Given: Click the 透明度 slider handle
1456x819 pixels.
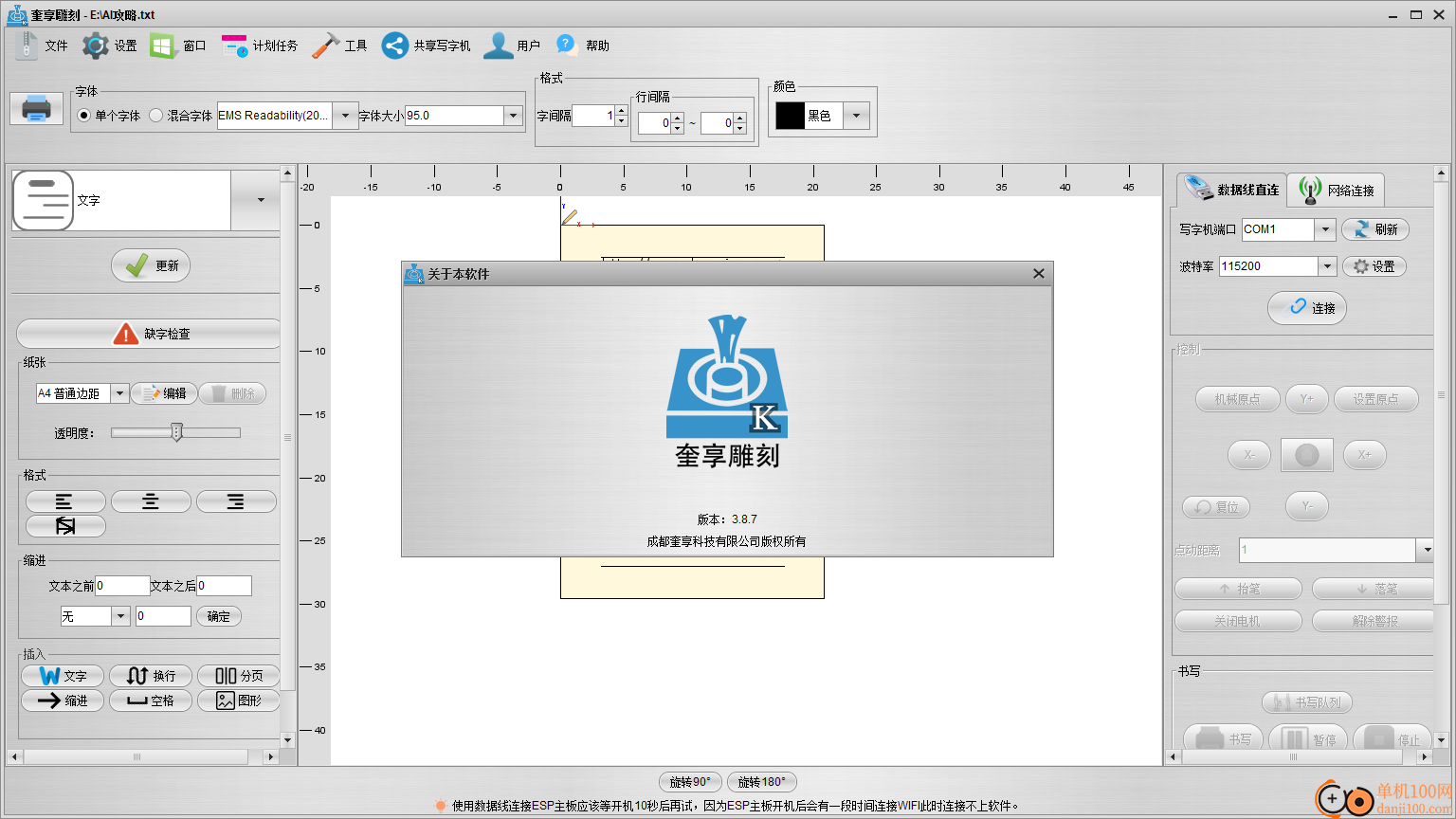Looking at the screenshot, I should point(176,432).
